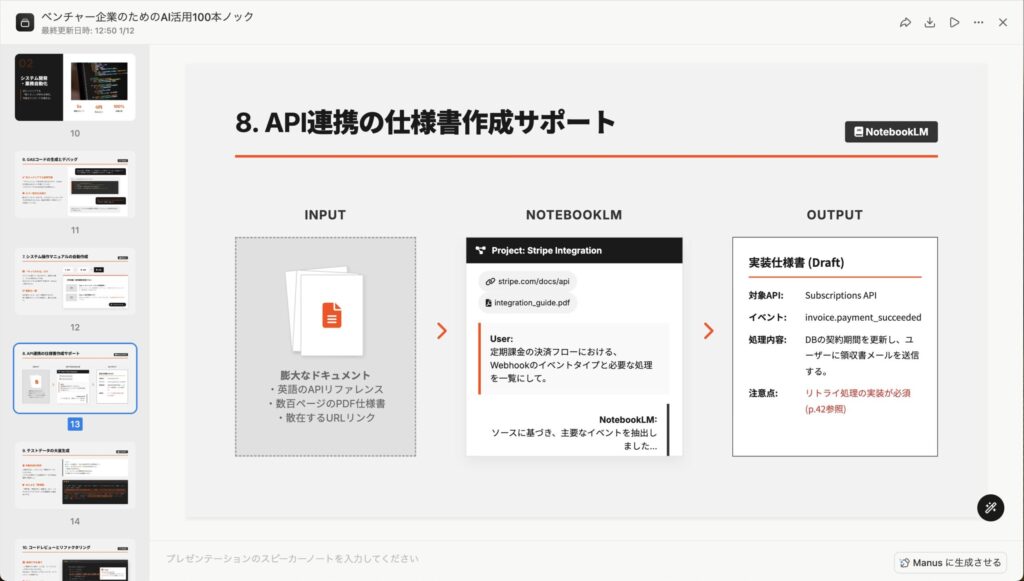
Task: Select slide 14 thumbnail
Action: (x=75, y=476)
